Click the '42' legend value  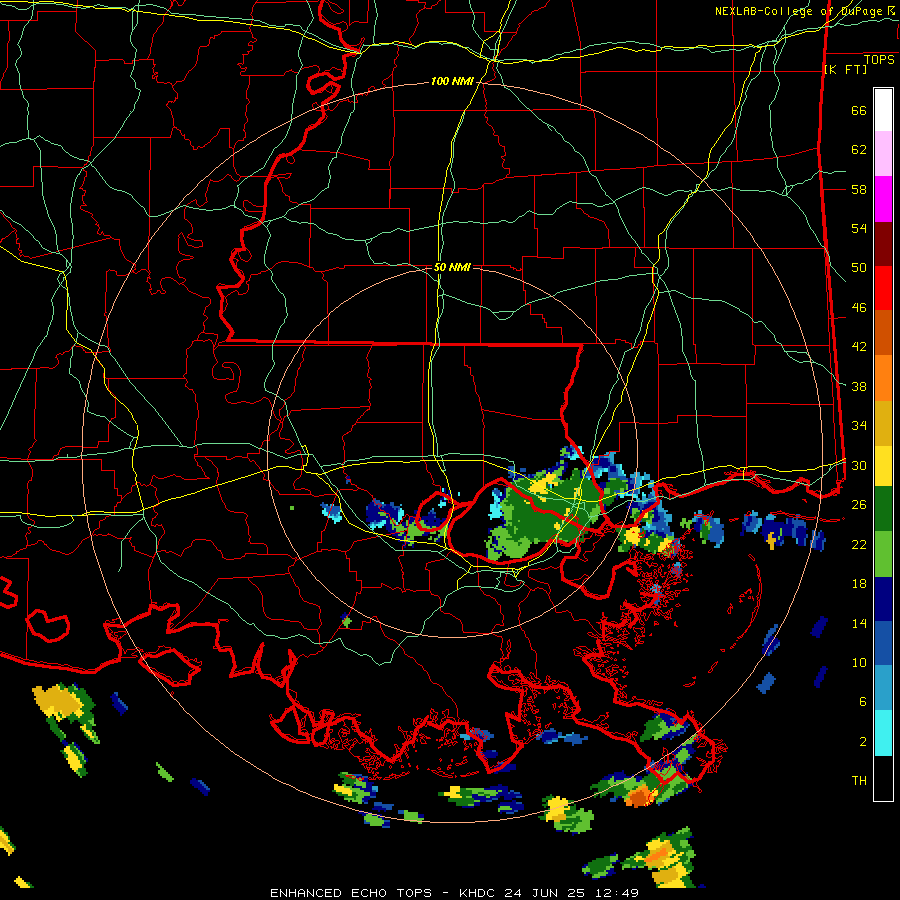coord(859,347)
